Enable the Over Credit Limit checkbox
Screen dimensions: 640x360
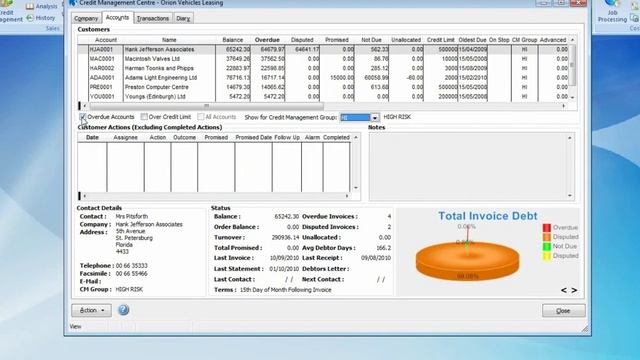click(144, 117)
